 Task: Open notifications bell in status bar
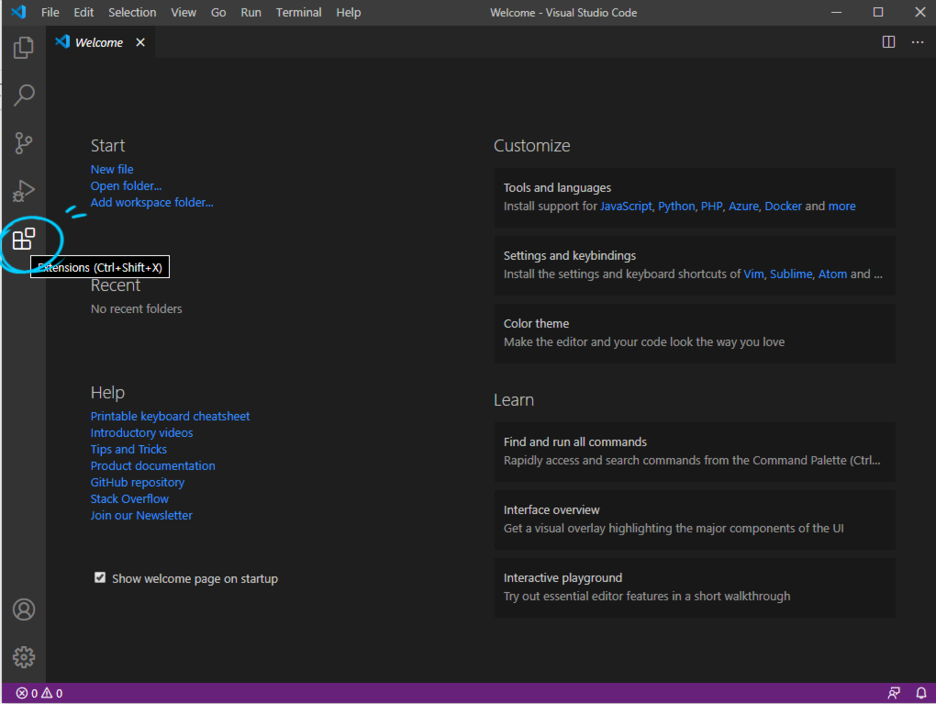tap(921, 693)
